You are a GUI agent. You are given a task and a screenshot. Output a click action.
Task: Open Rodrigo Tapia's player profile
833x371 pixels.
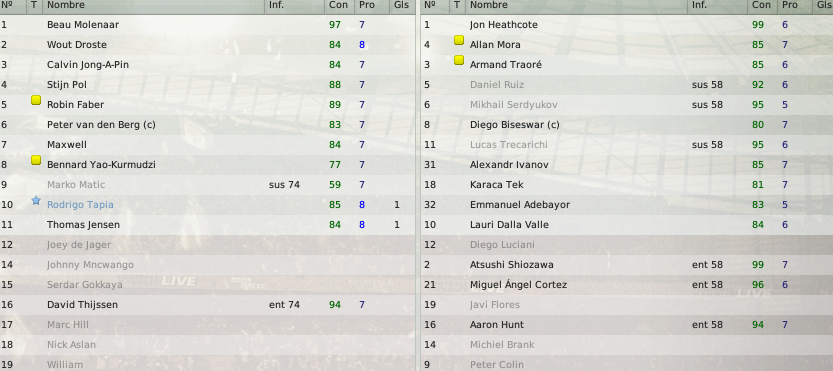[80, 205]
